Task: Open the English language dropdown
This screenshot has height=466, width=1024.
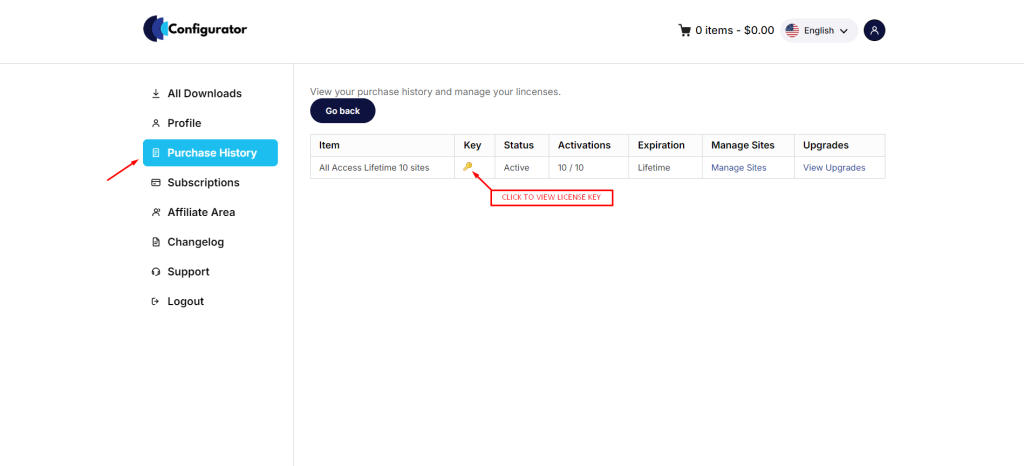Action: tap(819, 31)
